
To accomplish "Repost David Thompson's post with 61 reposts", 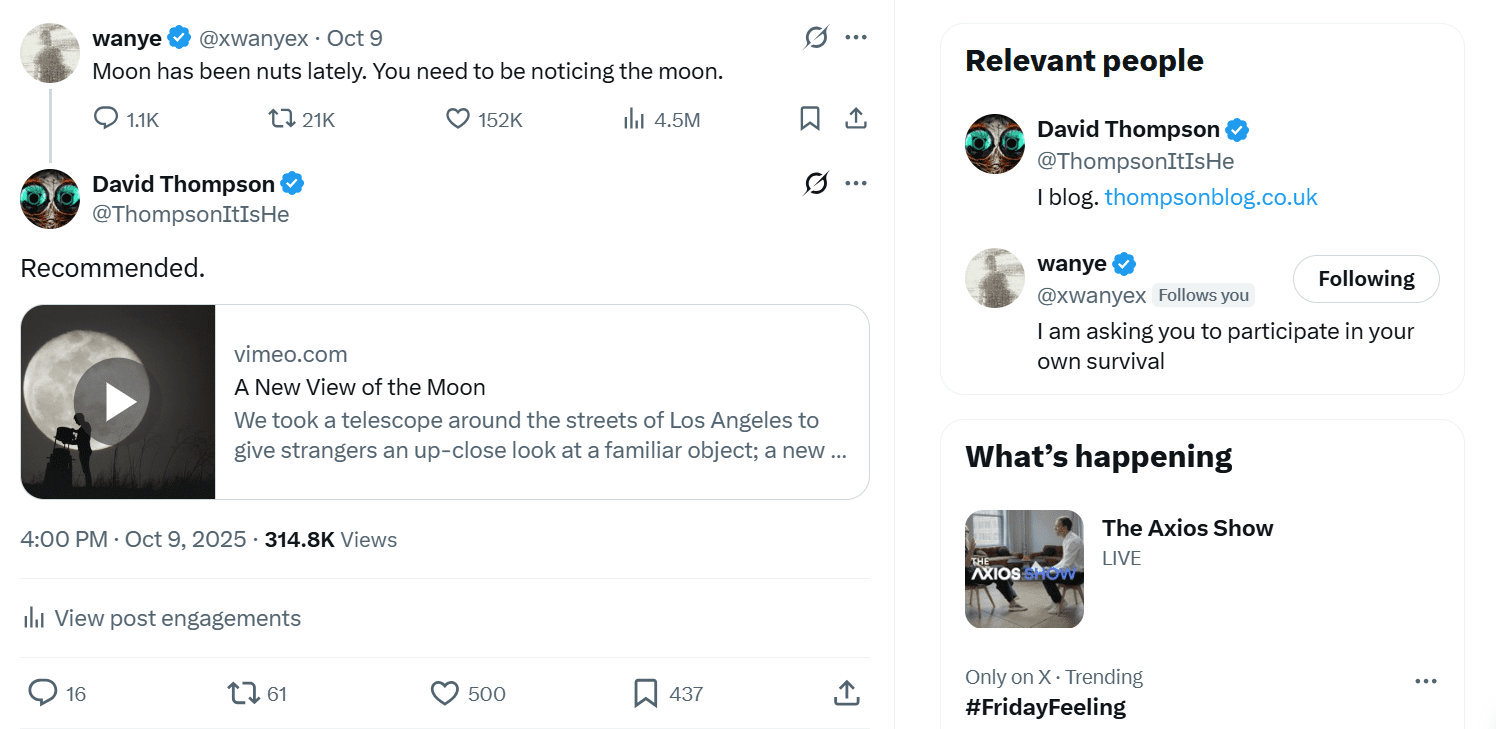I will 242,693.
